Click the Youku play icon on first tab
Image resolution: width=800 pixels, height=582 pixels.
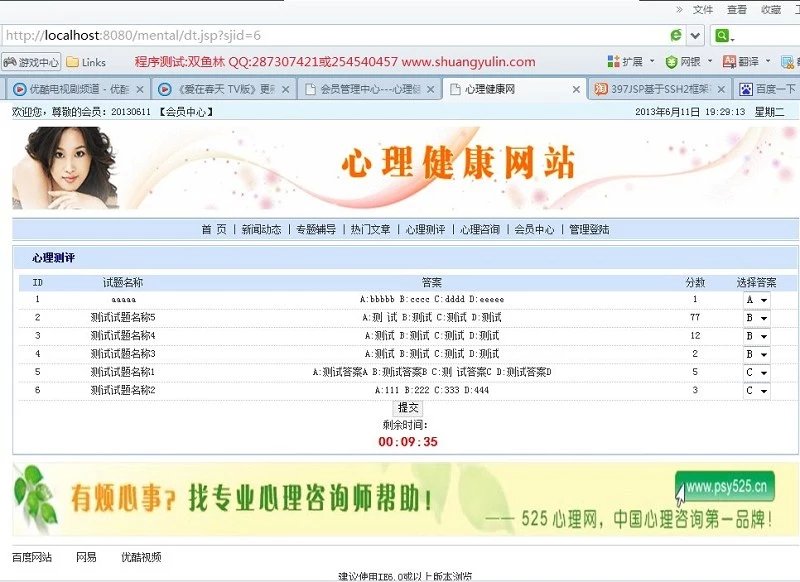[x=19, y=89]
